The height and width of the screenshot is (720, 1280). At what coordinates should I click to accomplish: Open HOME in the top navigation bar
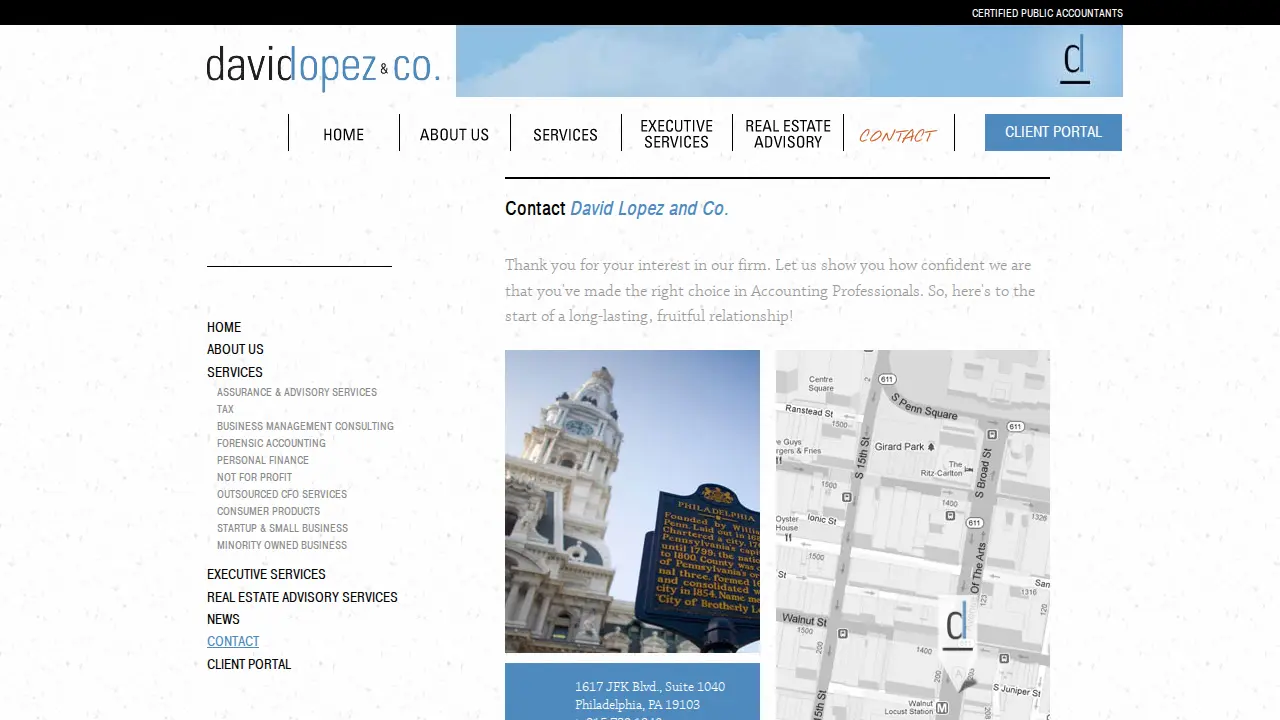344,134
